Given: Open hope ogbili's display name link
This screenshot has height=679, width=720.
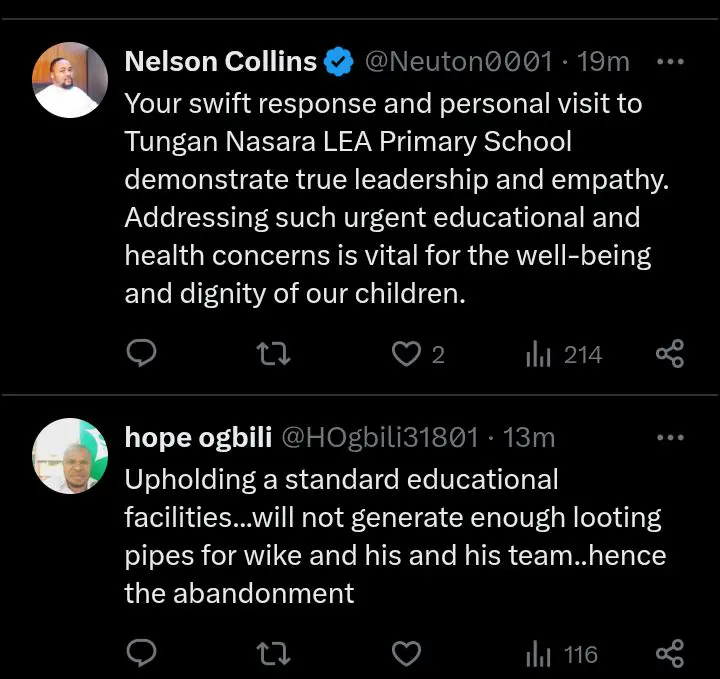Looking at the screenshot, I should pyautogui.click(x=196, y=437).
